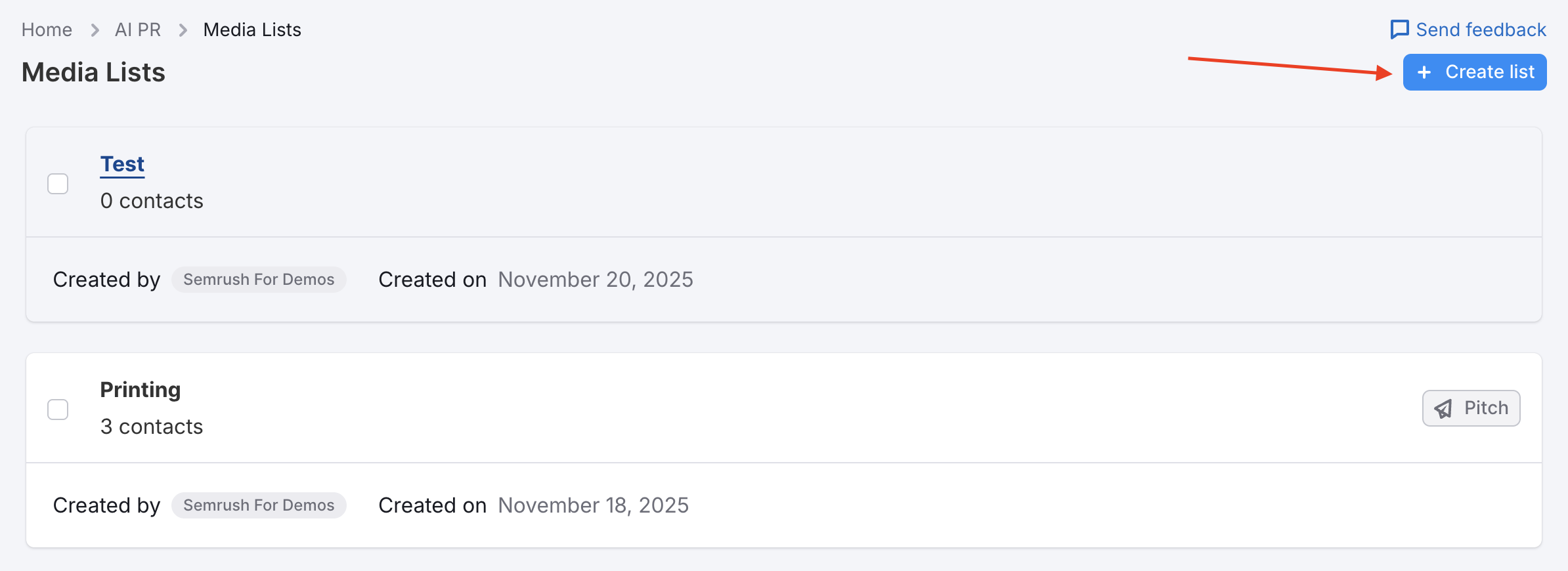
Task: Click the Media Lists breadcrumb item
Action: [252, 30]
